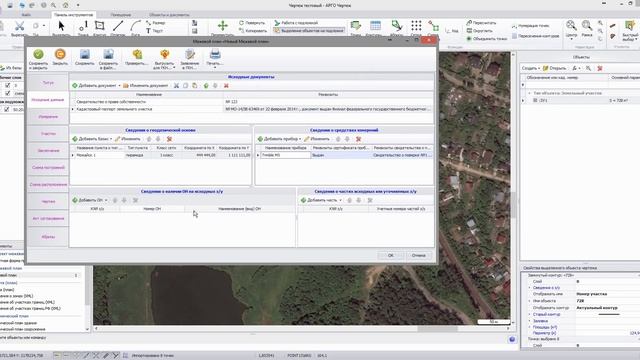Open the Approval act side tab
Viewport: 640px width, 360px height.
(48, 218)
